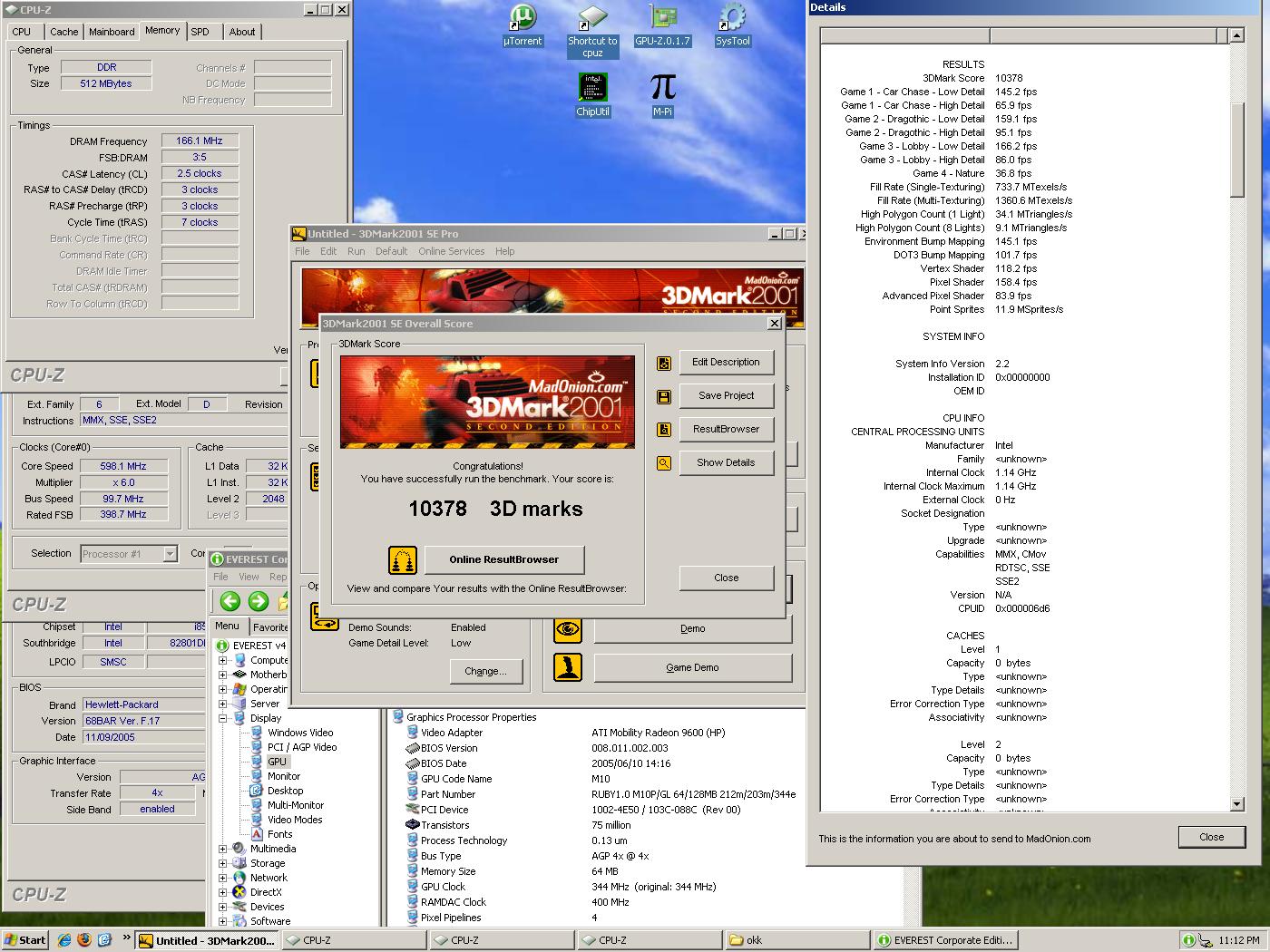
Task: Click the network tray icon beside the clock
Action: click(x=1205, y=940)
